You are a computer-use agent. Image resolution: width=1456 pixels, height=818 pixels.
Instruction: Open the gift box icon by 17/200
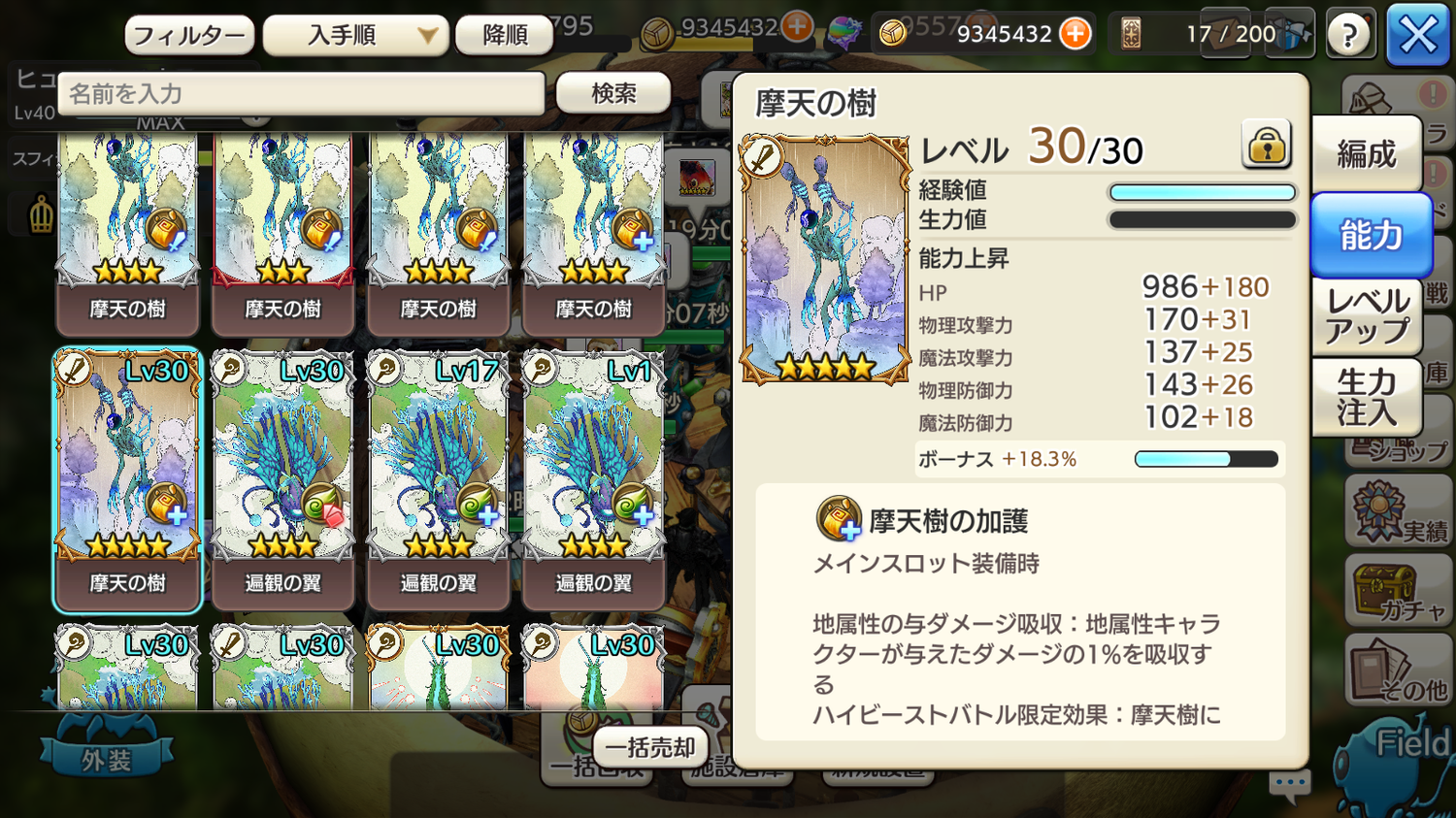coord(1294,34)
